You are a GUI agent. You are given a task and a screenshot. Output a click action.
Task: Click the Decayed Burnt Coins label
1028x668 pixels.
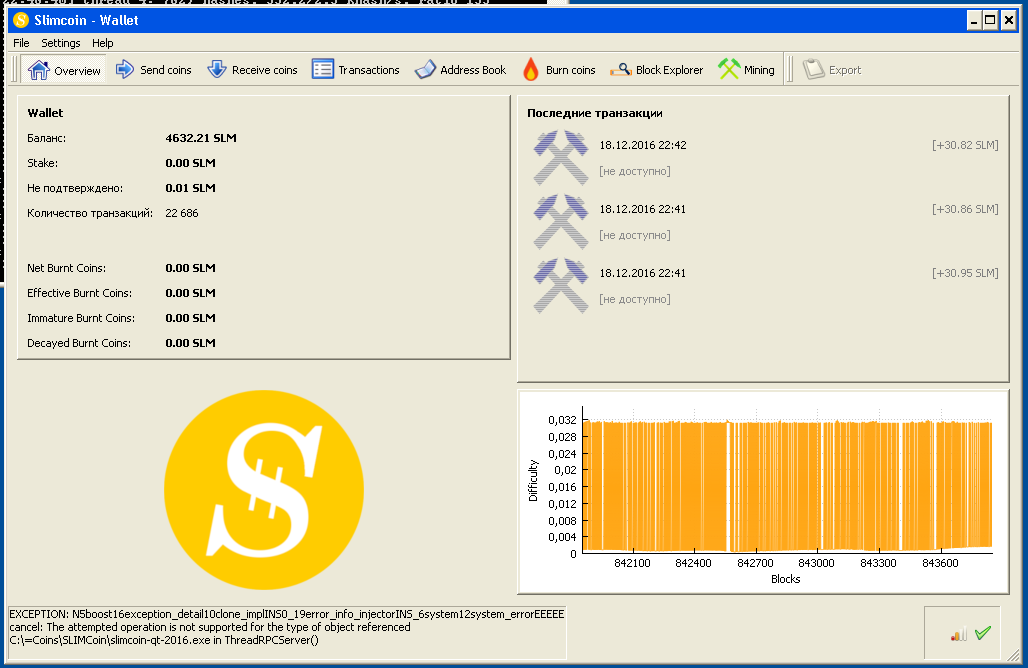pyautogui.click(x=79, y=343)
